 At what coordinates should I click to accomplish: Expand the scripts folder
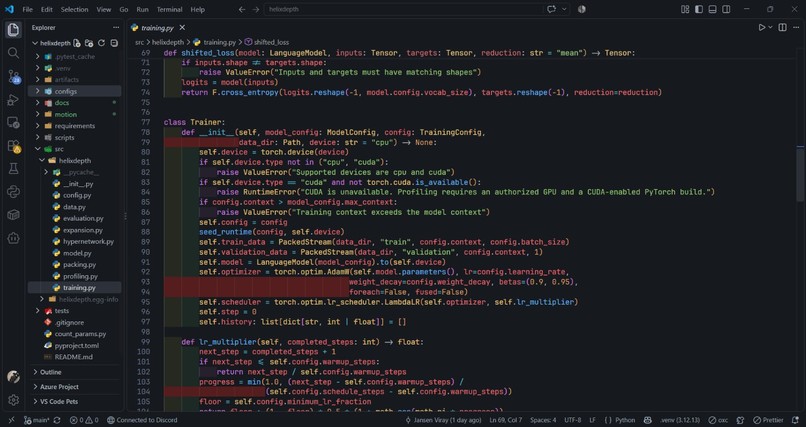75,138
